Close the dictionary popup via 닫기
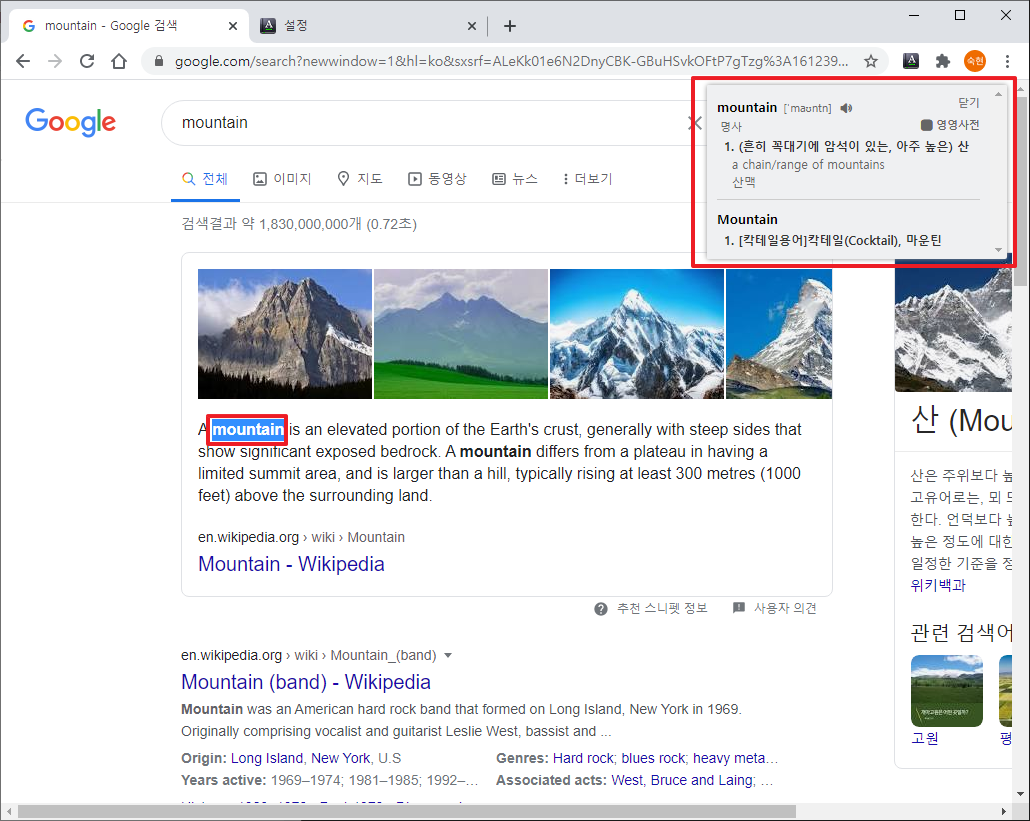1030x821 pixels. point(968,102)
